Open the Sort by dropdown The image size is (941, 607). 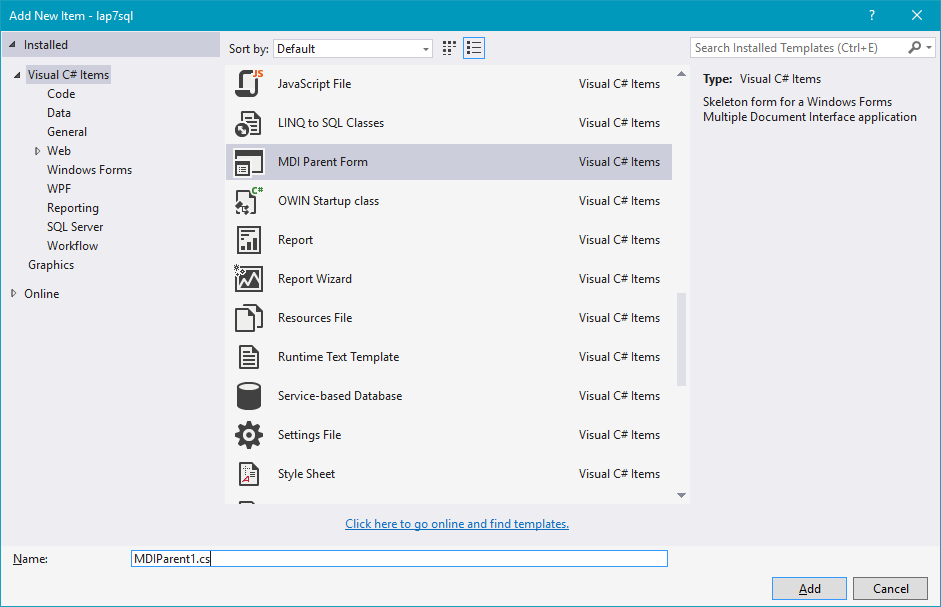click(425, 47)
